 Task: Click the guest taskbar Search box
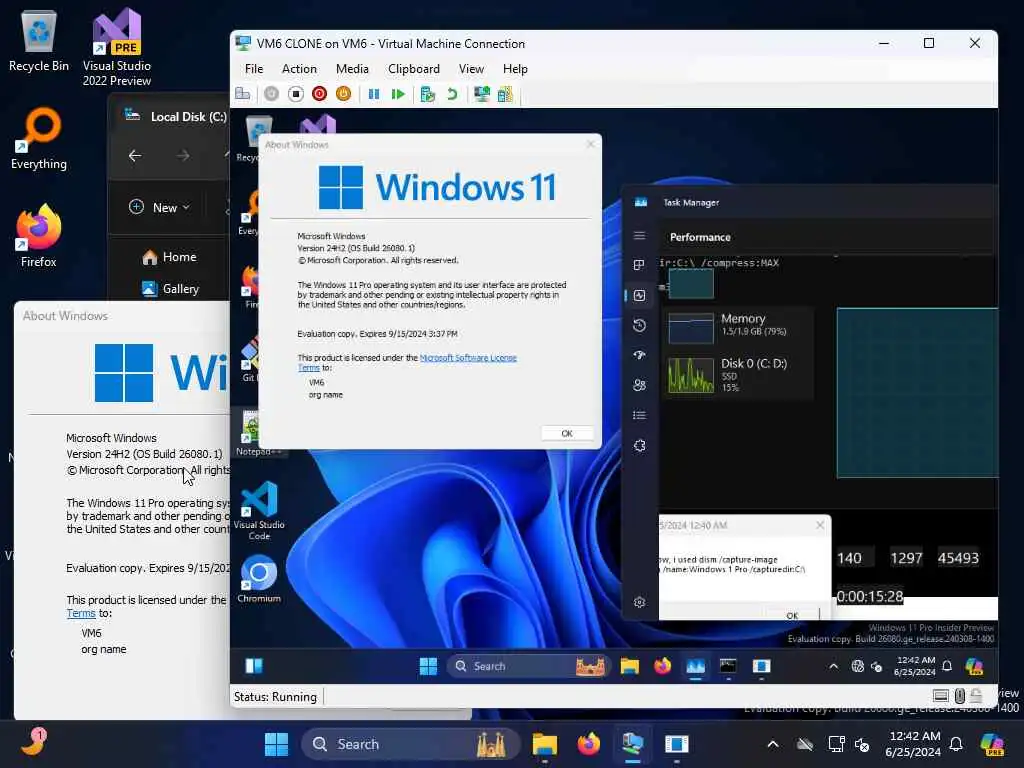[x=528, y=666]
